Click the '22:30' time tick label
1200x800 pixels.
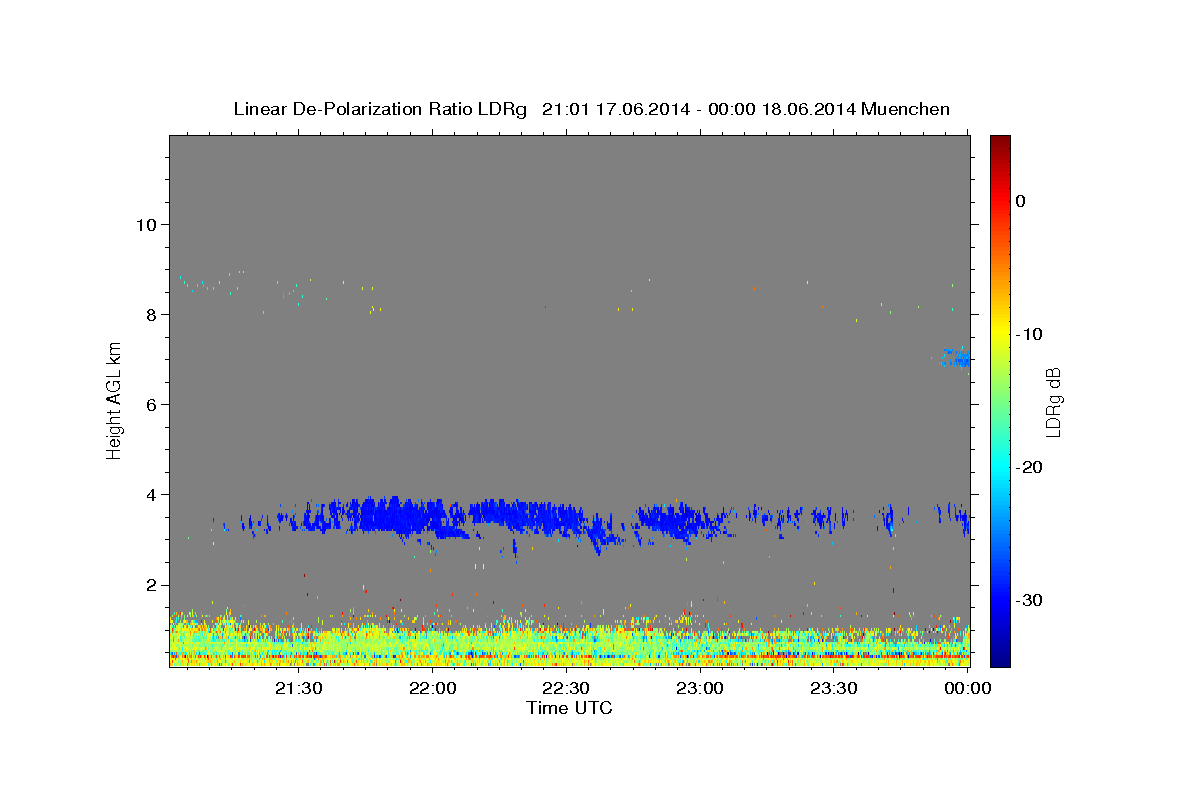[x=566, y=688]
